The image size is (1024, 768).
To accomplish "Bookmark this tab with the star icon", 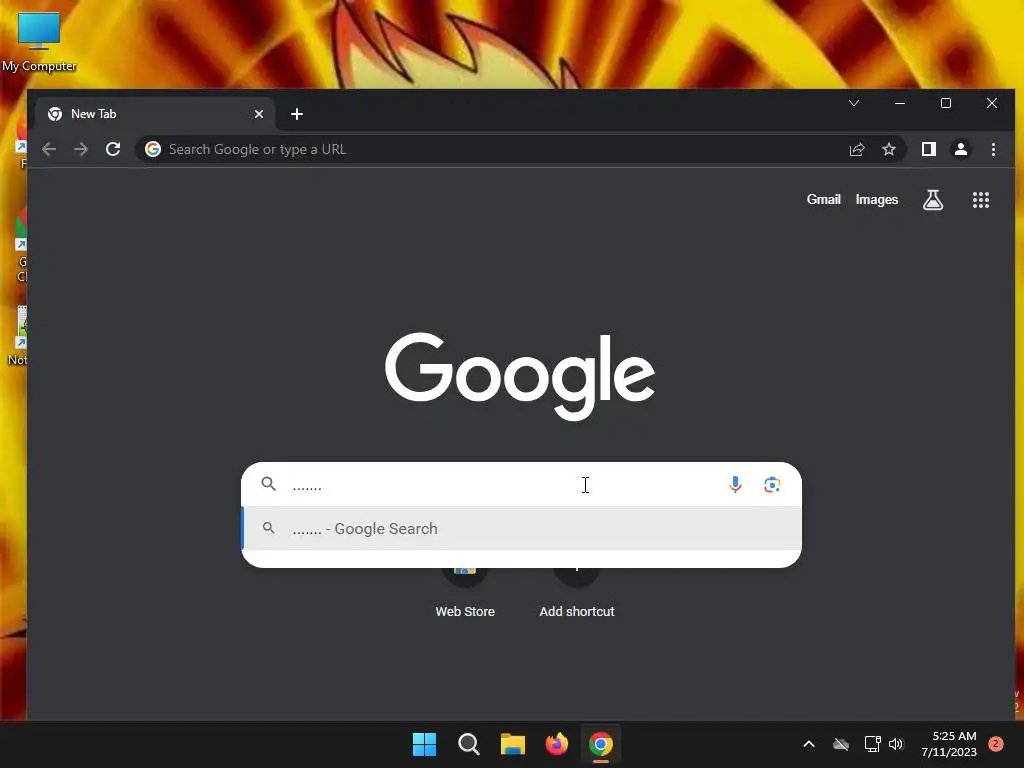I will coord(889,149).
